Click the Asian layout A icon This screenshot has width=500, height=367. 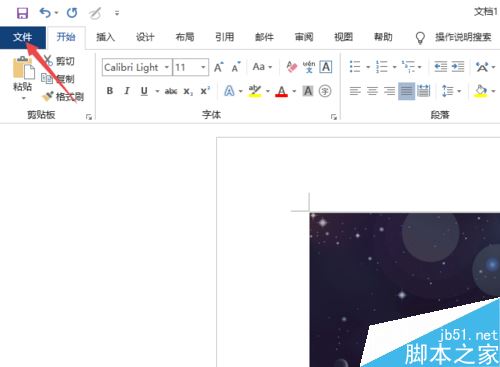482,67
